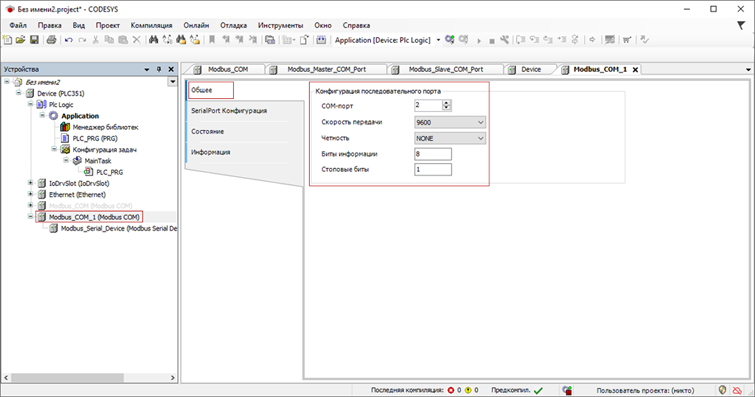Open project using the folder icon
Screen dimensions: 755x397
[x=20, y=40]
